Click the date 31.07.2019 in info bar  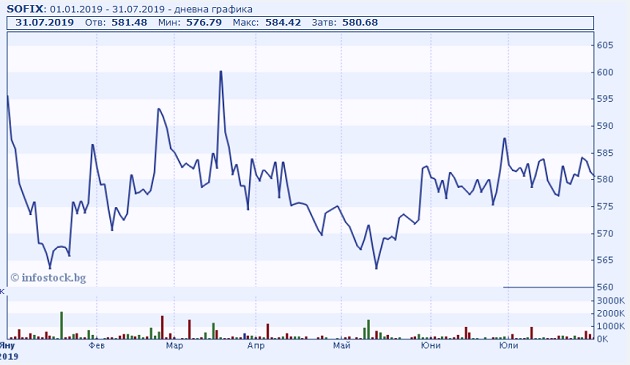pos(45,23)
